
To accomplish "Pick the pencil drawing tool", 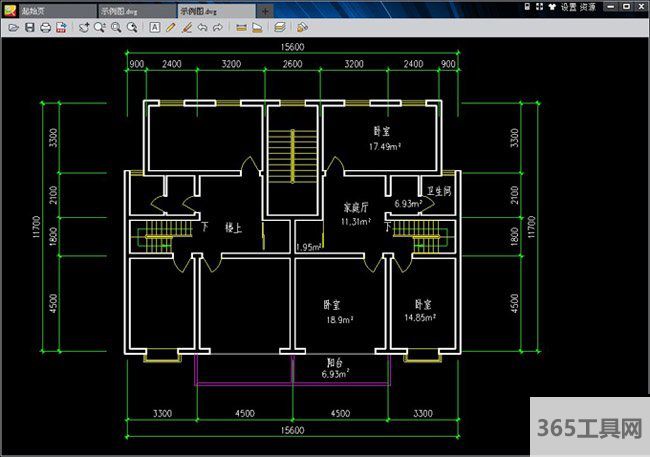I will pos(171,27).
